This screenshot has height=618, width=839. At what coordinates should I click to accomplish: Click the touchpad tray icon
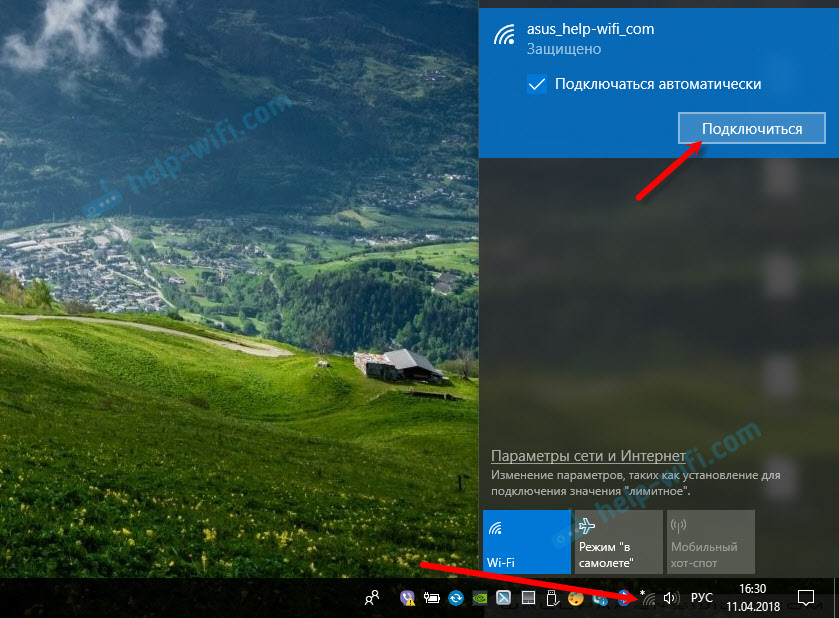(x=528, y=598)
